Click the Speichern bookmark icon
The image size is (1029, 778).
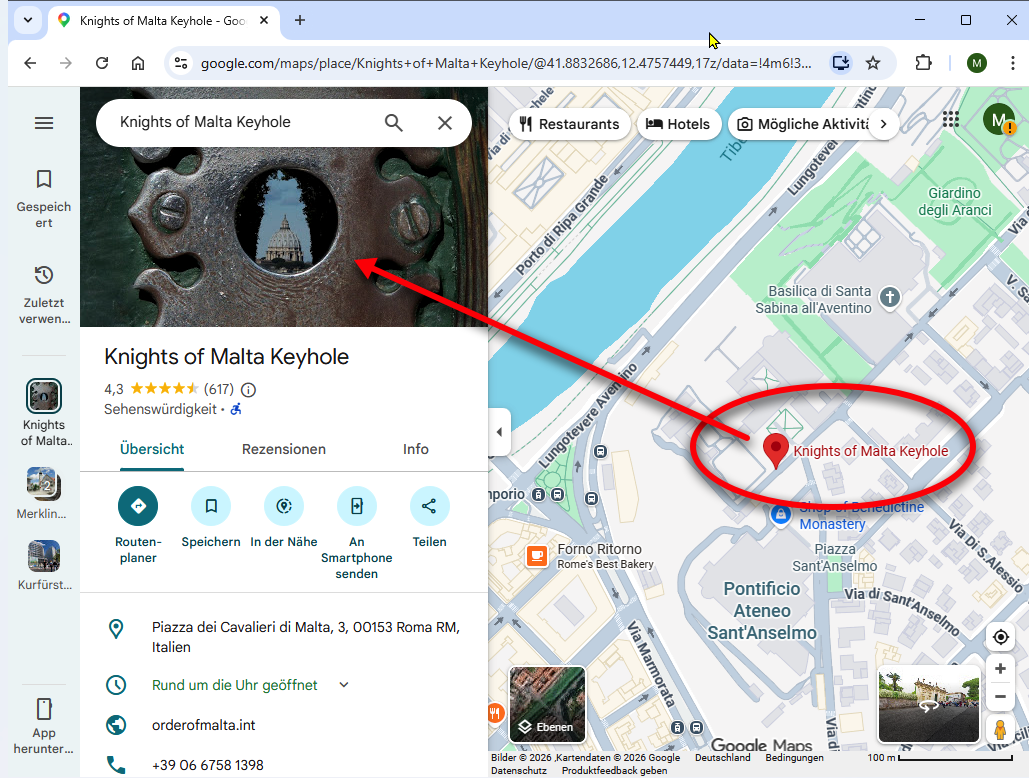point(211,506)
